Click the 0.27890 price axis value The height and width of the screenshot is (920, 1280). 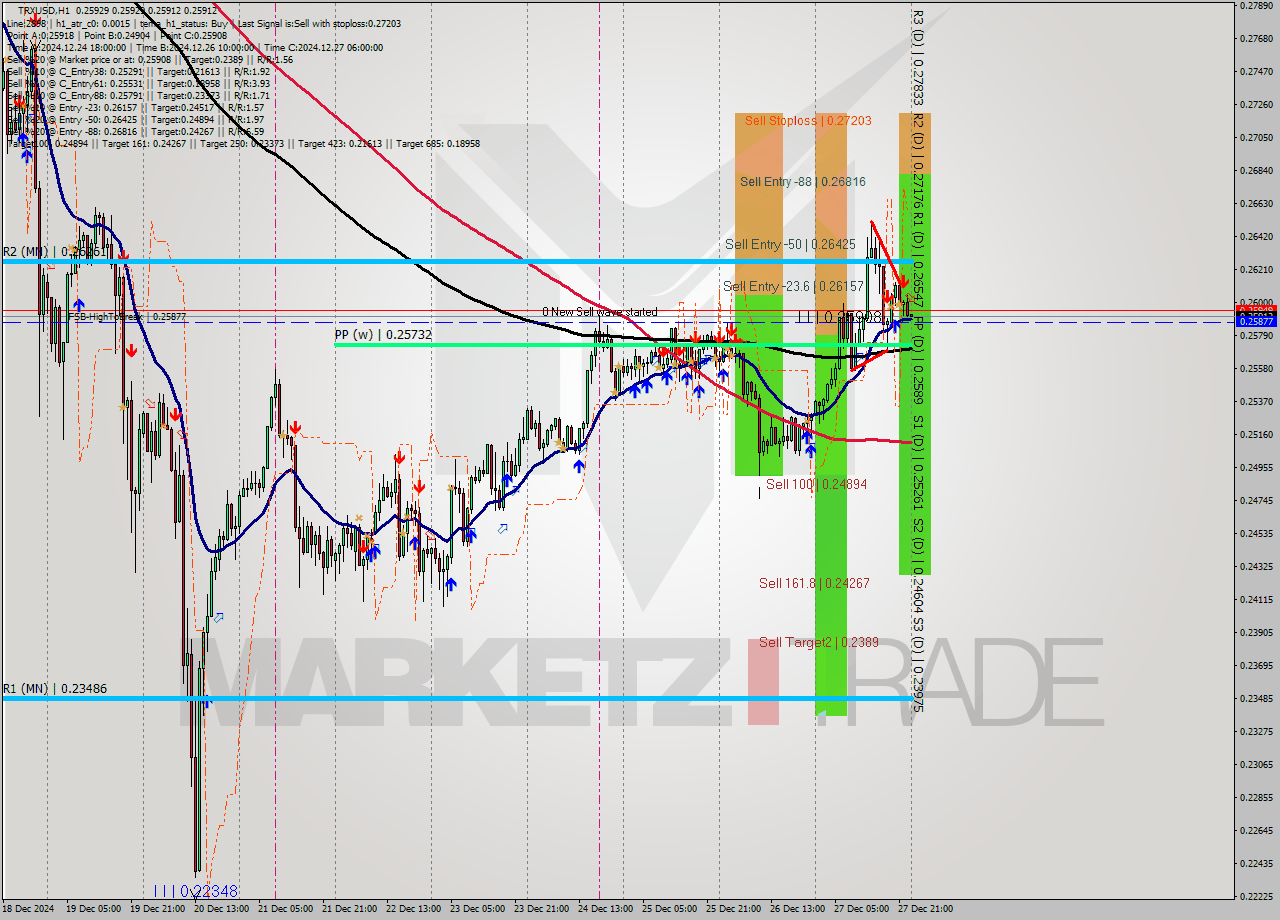click(x=1256, y=6)
